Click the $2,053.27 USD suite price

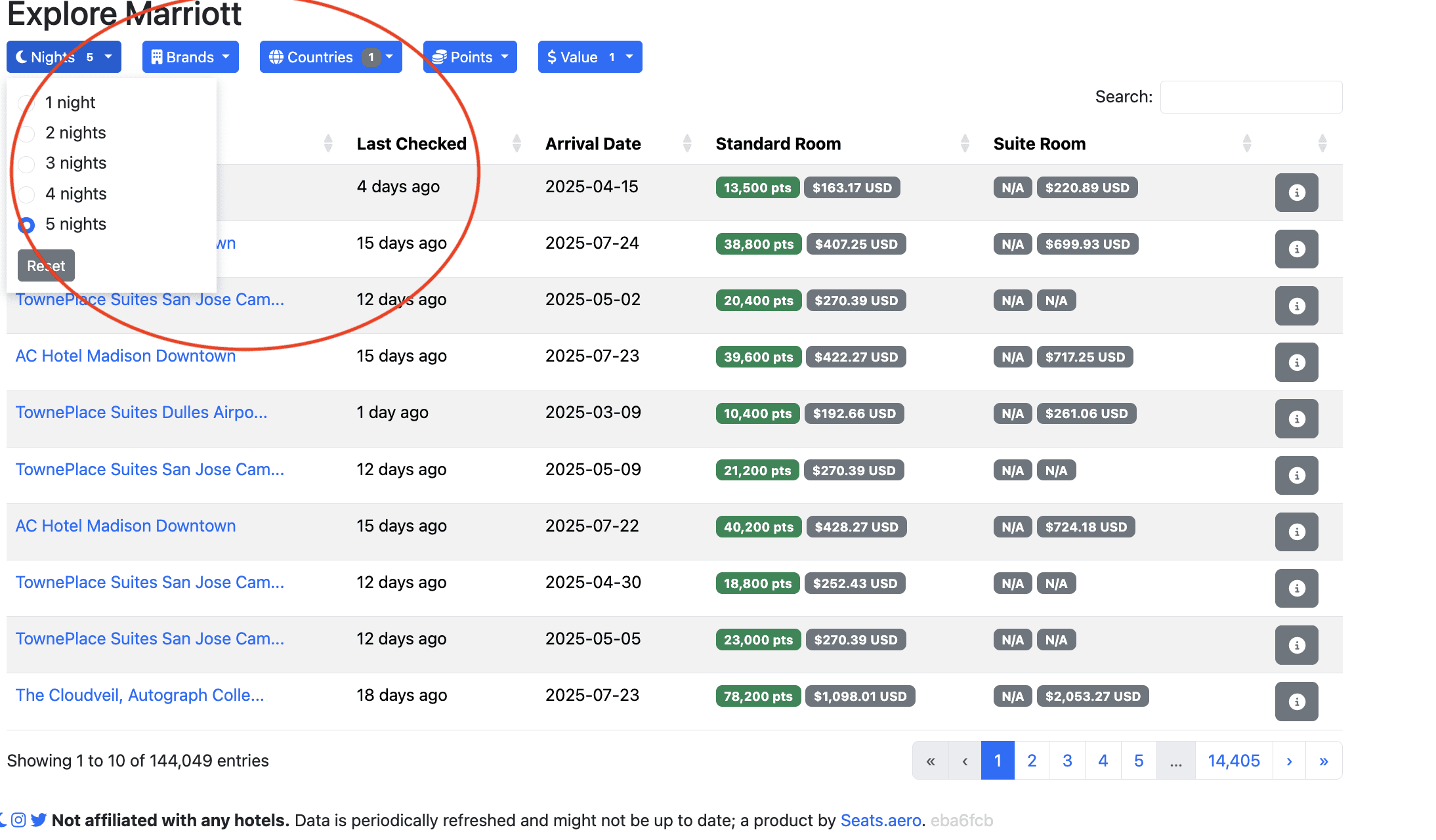[x=1093, y=696]
